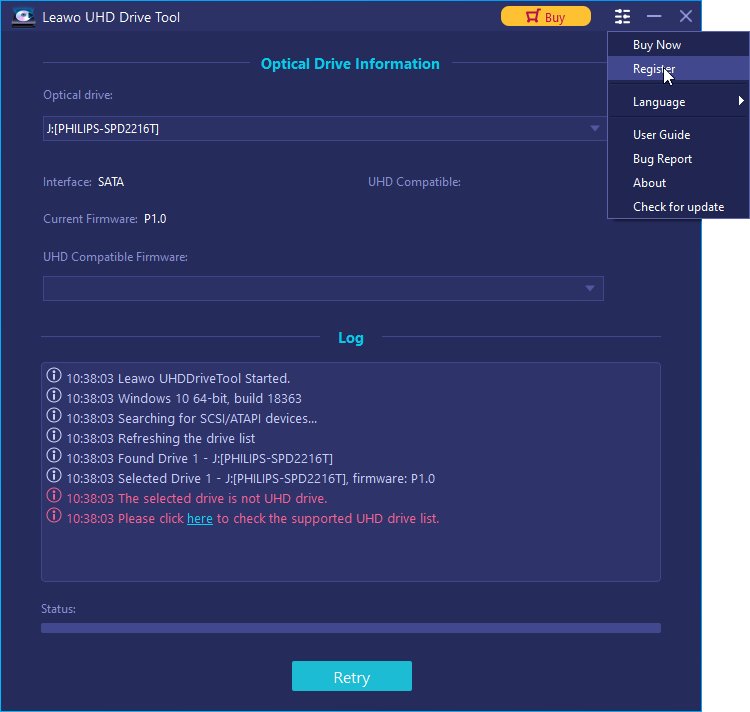Open the User Guide menu entry
750x712 pixels.
point(661,135)
